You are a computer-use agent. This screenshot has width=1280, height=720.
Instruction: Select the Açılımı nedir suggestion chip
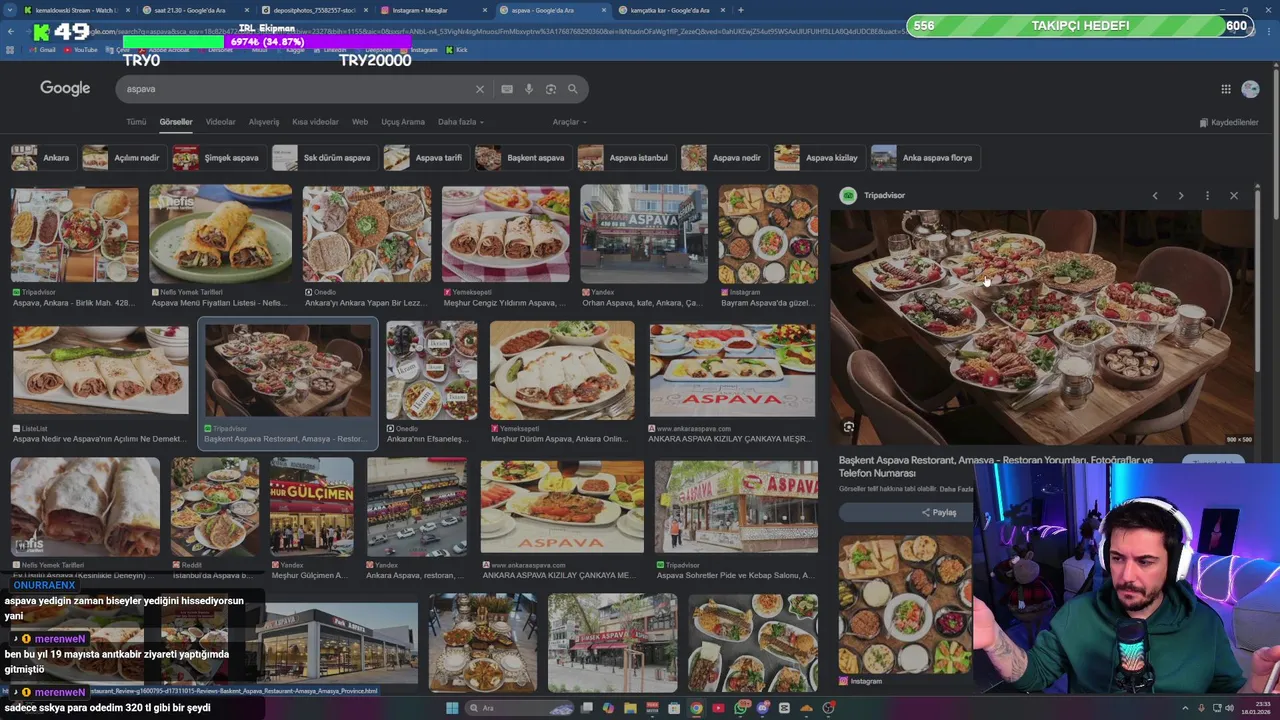pos(122,158)
